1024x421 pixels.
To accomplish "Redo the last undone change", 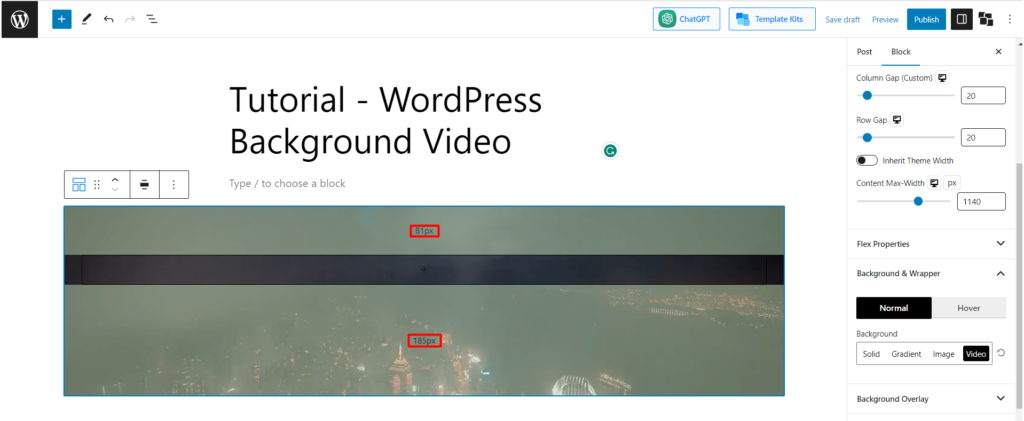I will [x=130, y=19].
